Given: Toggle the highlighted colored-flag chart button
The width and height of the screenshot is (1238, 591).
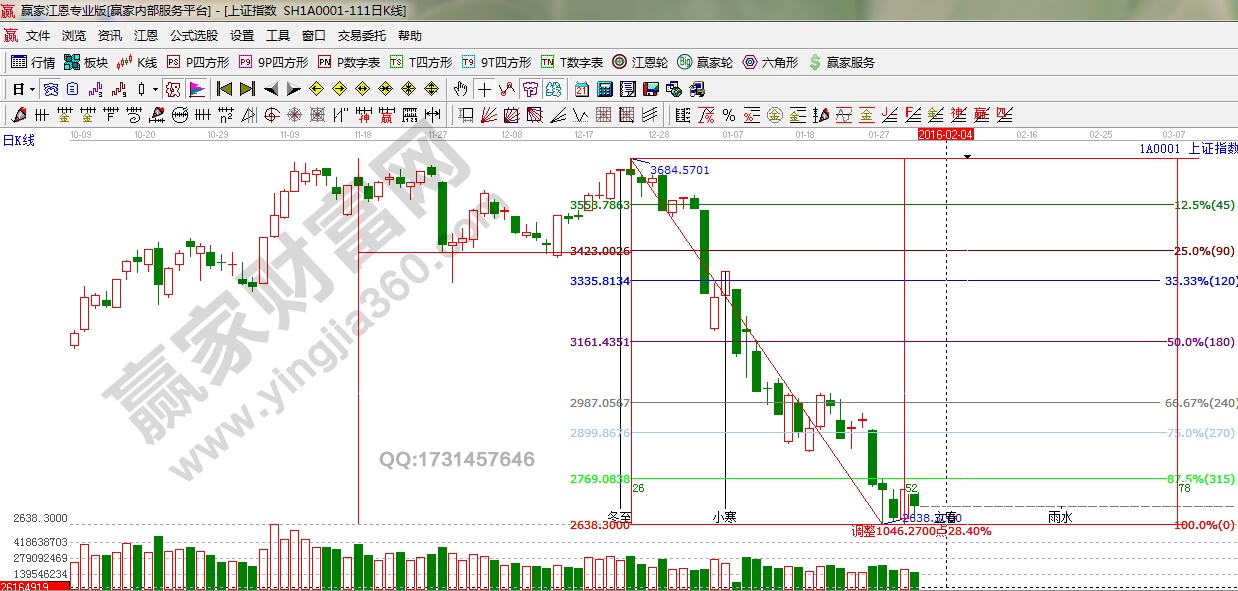Looking at the screenshot, I should pos(196,89).
